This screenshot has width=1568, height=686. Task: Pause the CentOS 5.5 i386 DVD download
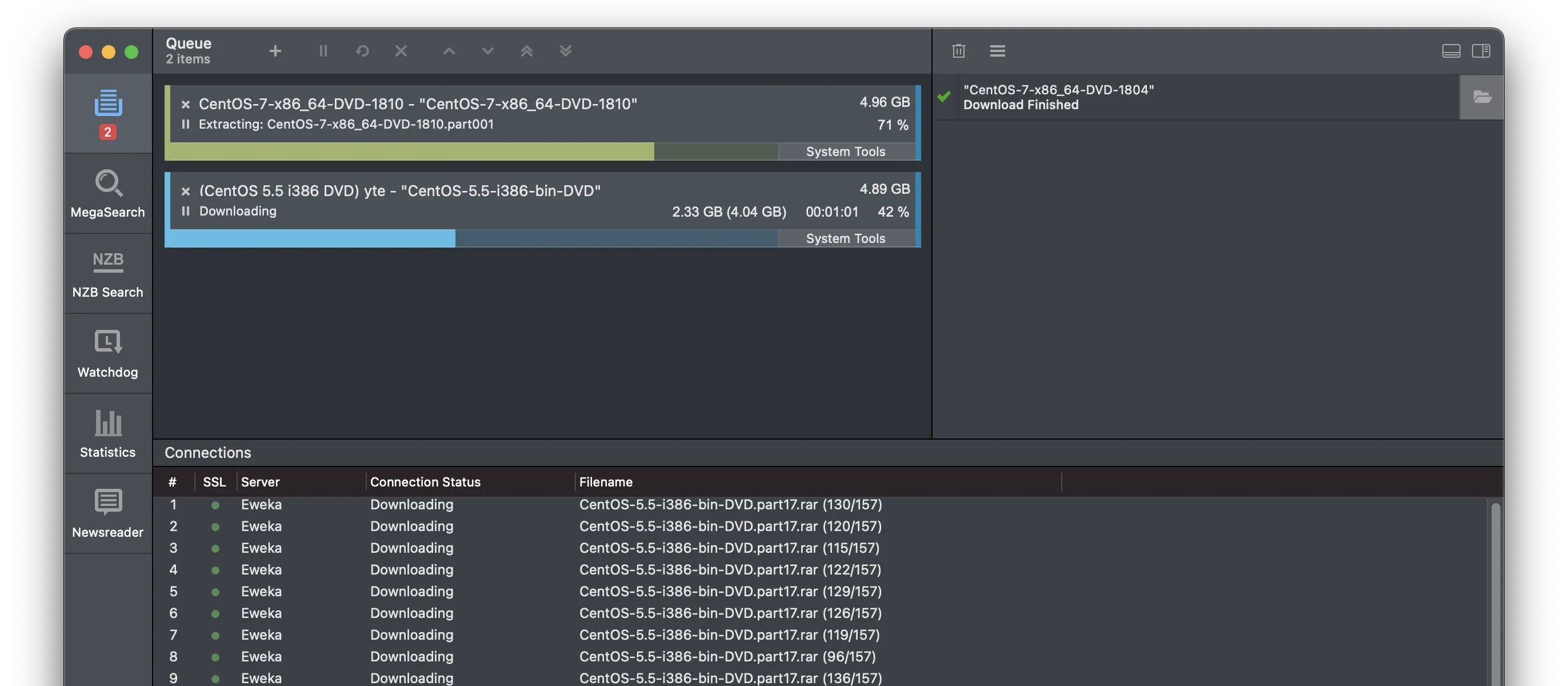(x=186, y=211)
